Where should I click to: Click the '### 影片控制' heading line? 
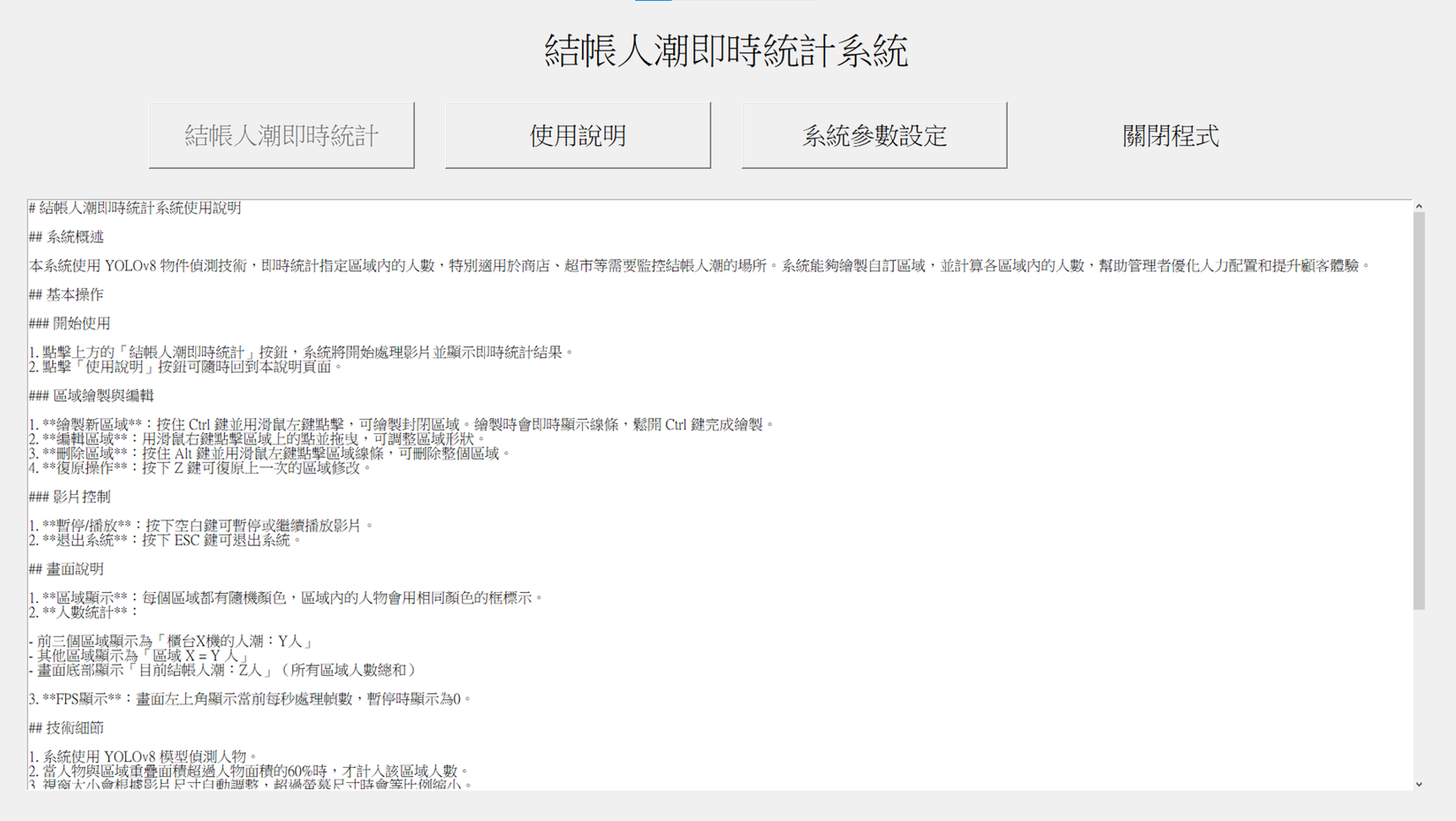point(70,497)
